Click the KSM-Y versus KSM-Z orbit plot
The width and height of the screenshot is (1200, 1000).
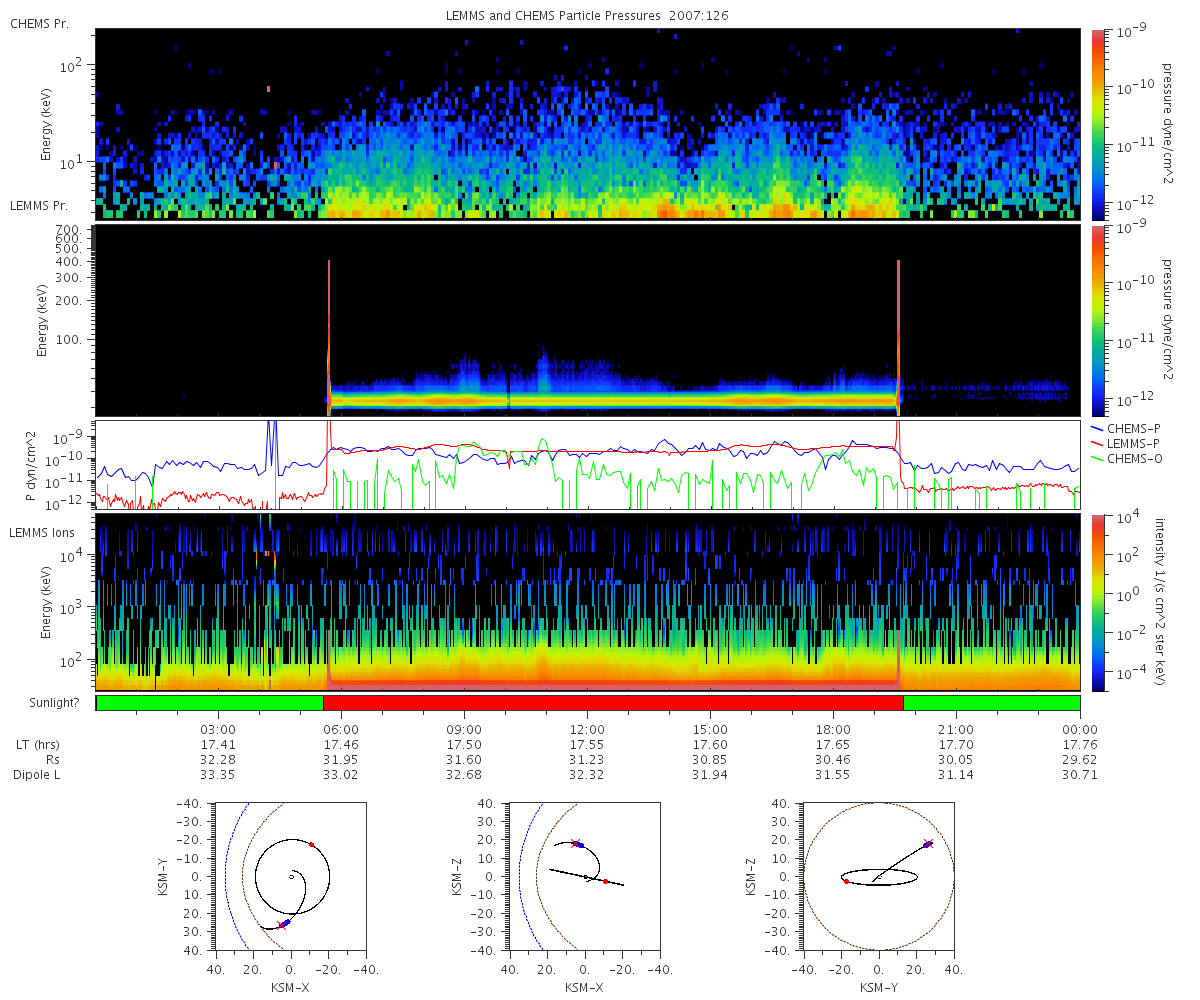point(879,876)
